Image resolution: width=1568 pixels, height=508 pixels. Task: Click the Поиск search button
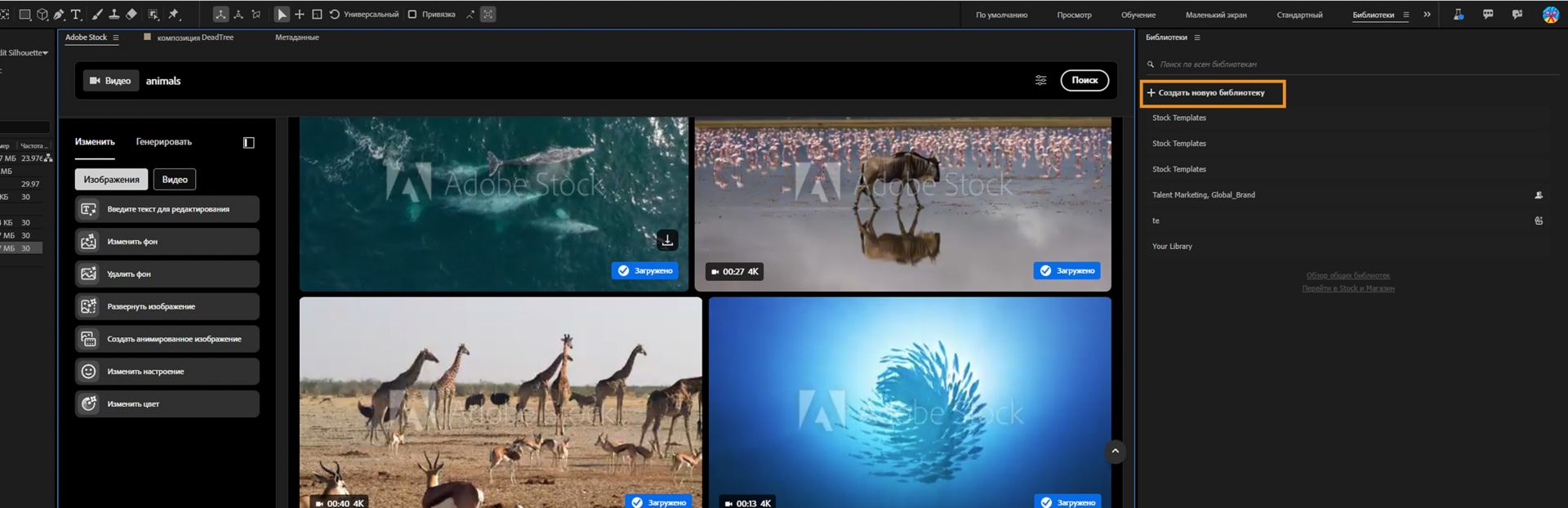tap(1085, 80)
